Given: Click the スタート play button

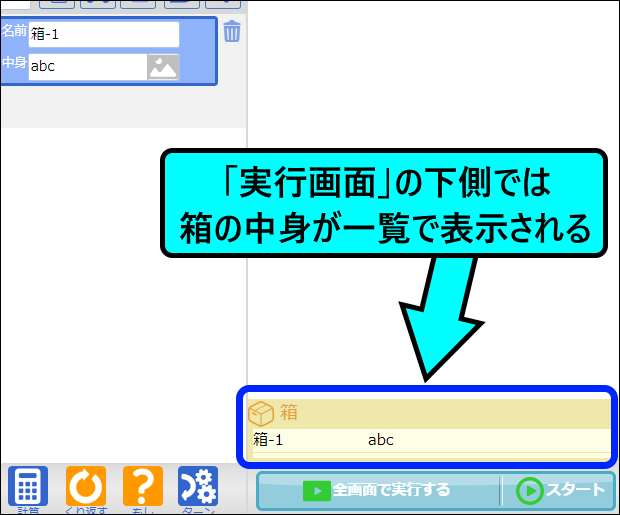Looking at the screenshot, I should [560, 490].
